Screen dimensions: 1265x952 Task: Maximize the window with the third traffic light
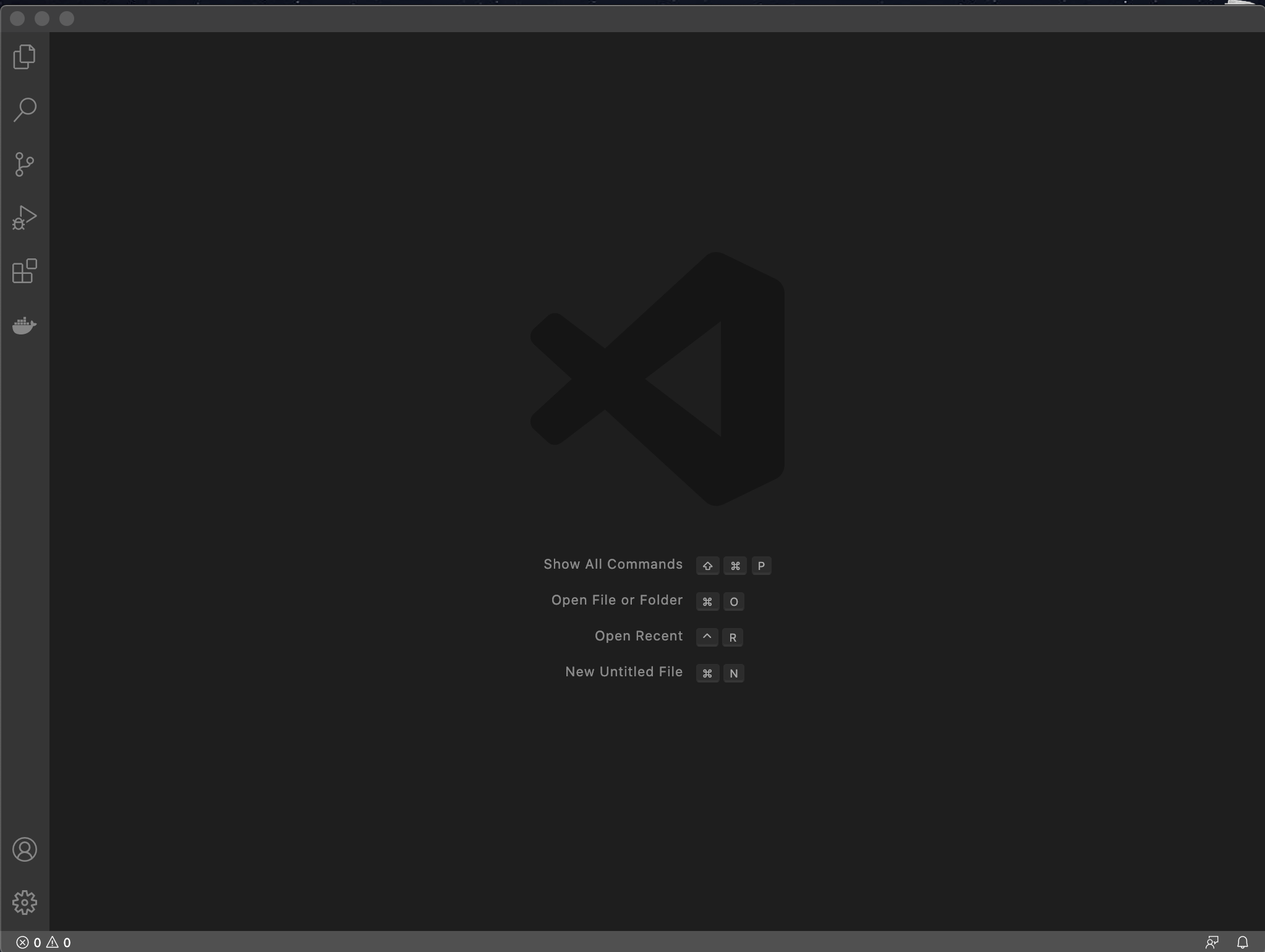coord(67,19)
